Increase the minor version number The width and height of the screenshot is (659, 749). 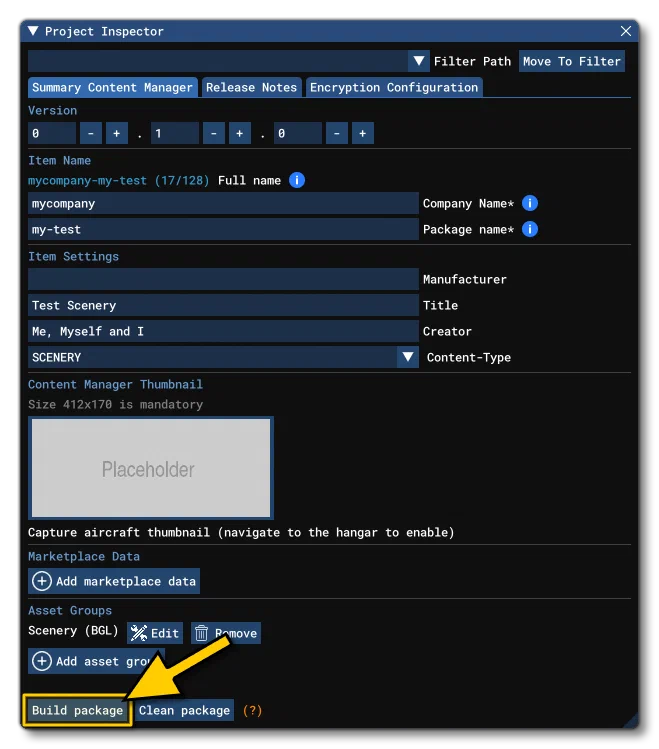click(240, 133)
